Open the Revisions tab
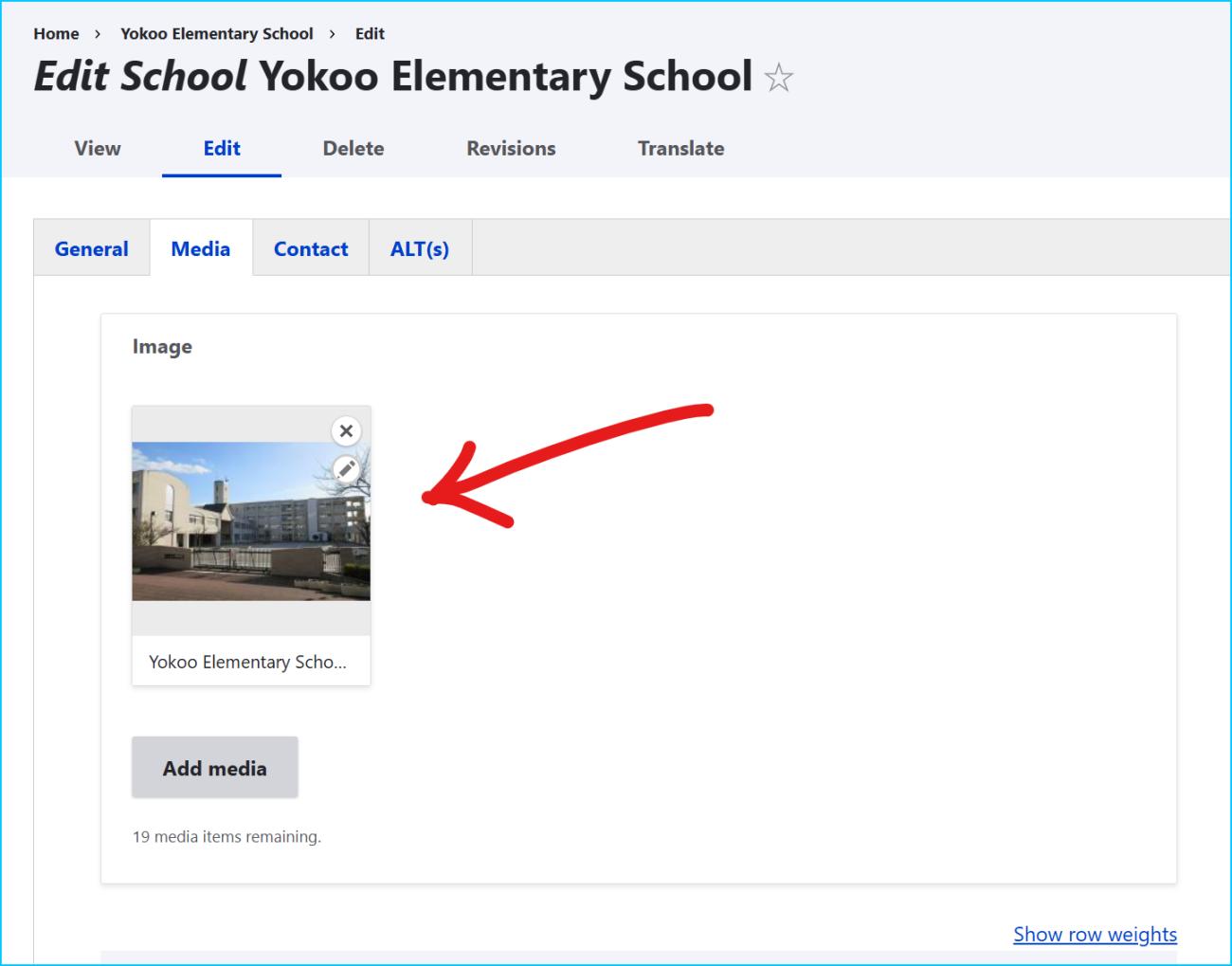This screenshot has width=1232, height=966. (x=511, y=149)
